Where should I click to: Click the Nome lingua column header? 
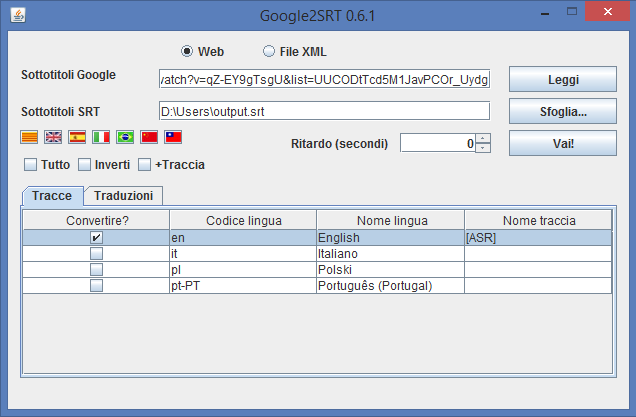(391, 220)
